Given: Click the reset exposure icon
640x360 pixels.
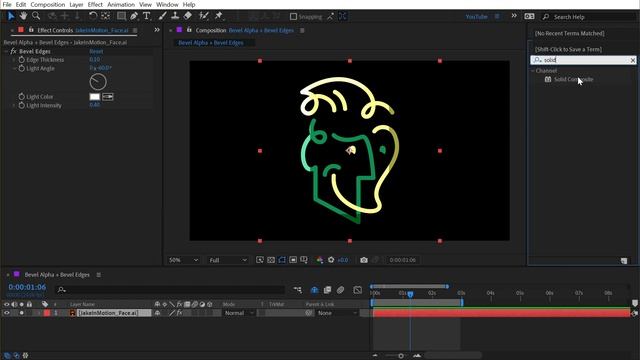Looking at the screenshot, I should pos(331,260).
